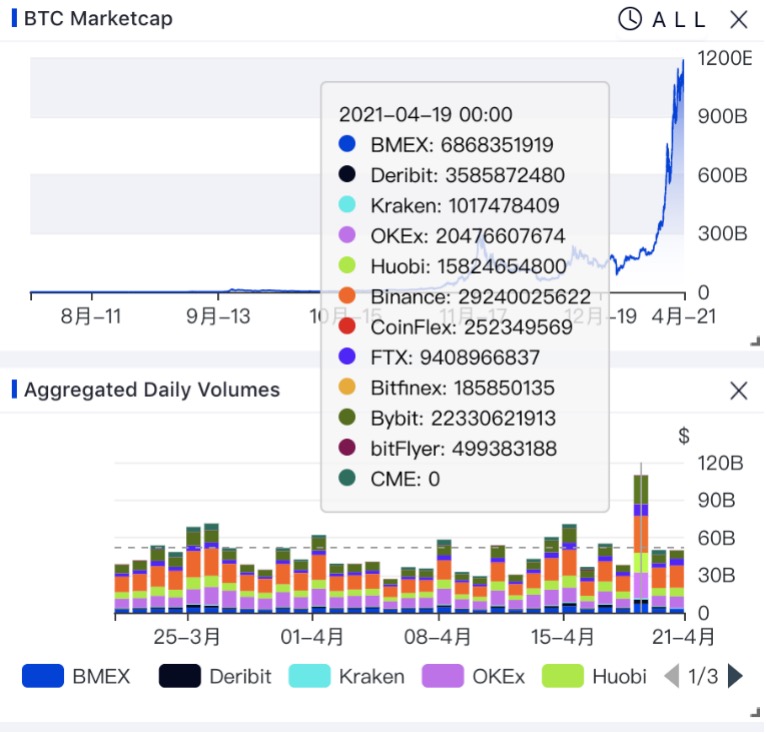
Task: Click the 8月-11 marketcap axis label
Action: point(91,317)
